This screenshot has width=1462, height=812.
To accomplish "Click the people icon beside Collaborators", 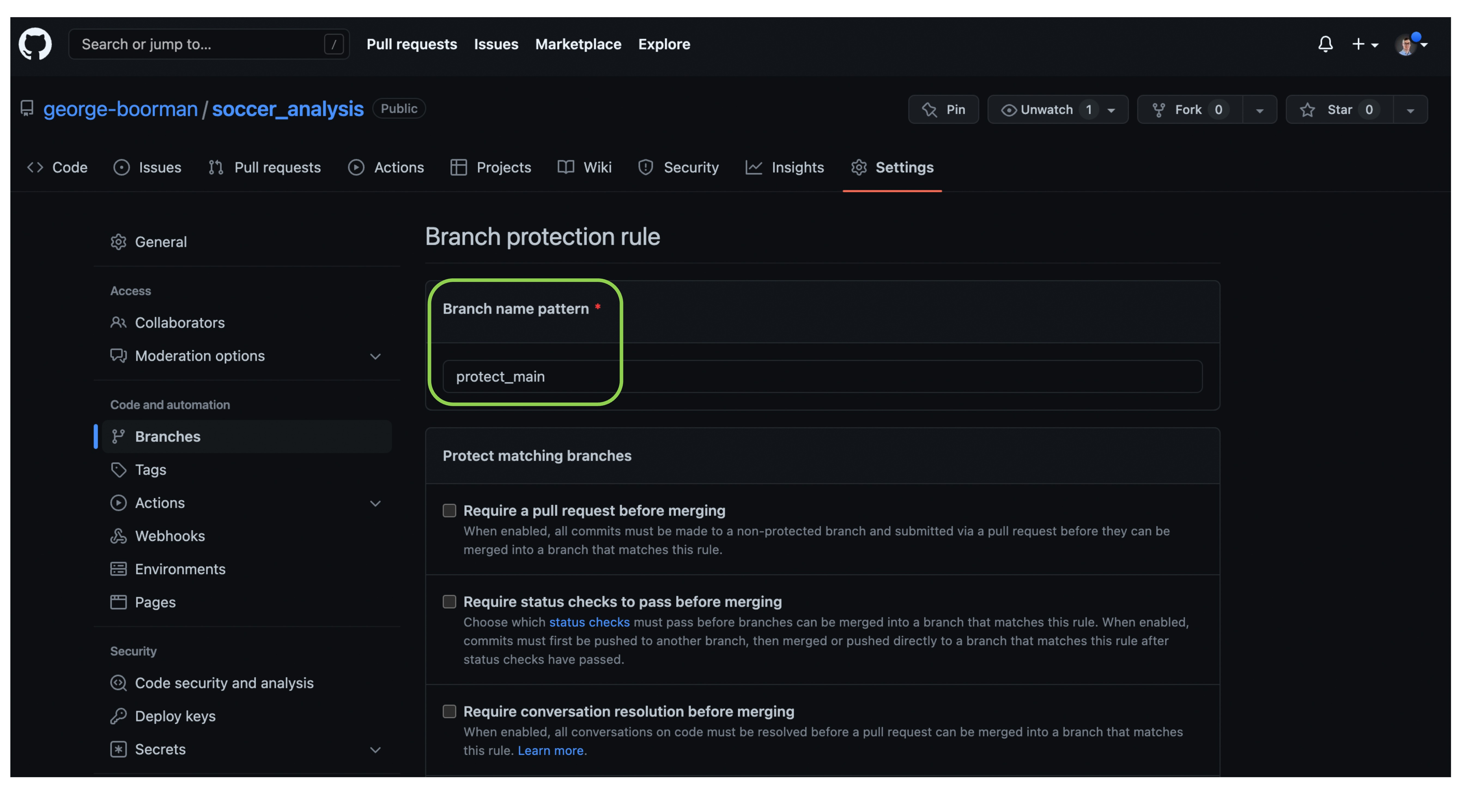I will [x=118, y=322].
